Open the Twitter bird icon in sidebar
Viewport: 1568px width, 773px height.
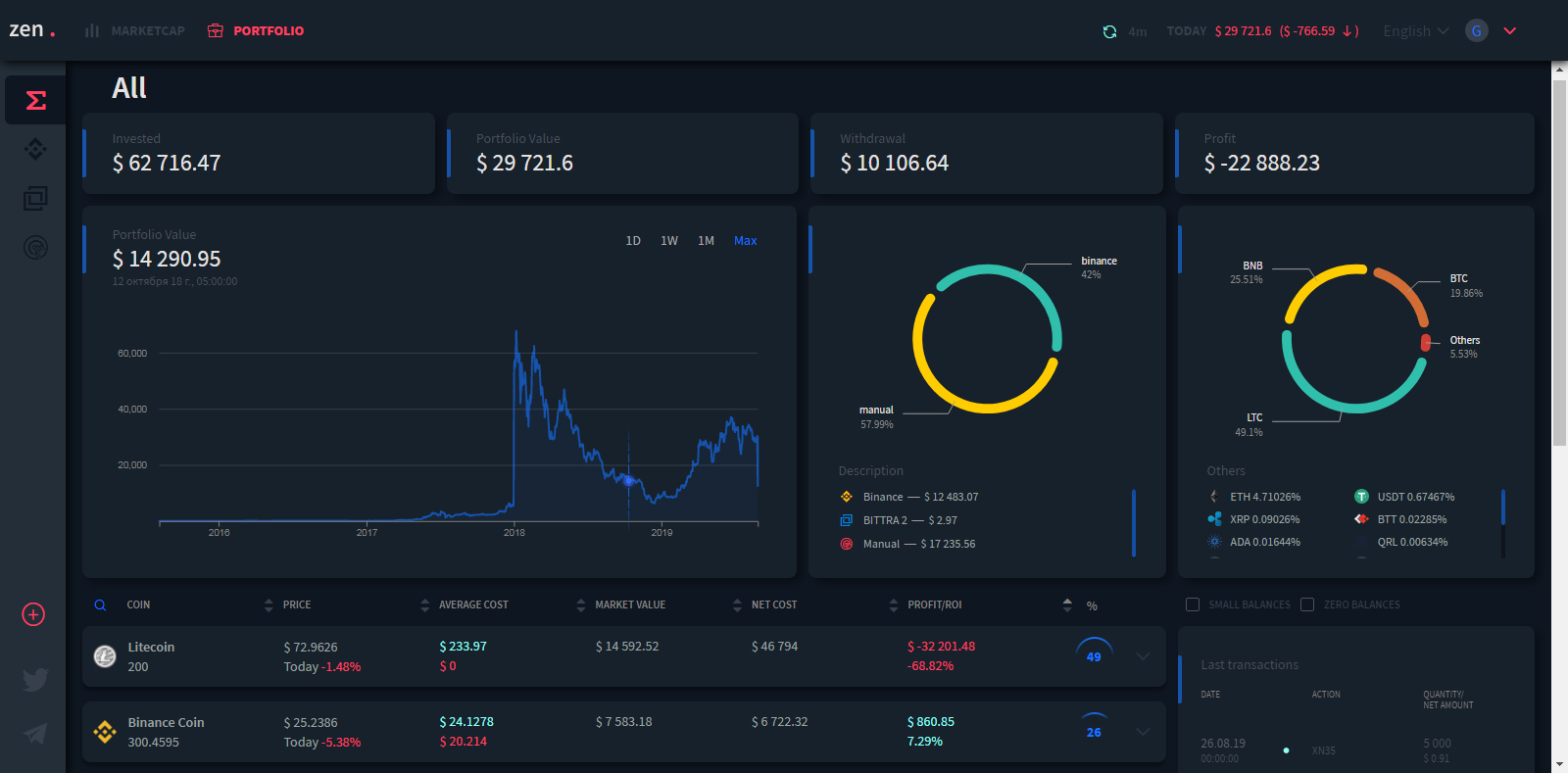35,679
